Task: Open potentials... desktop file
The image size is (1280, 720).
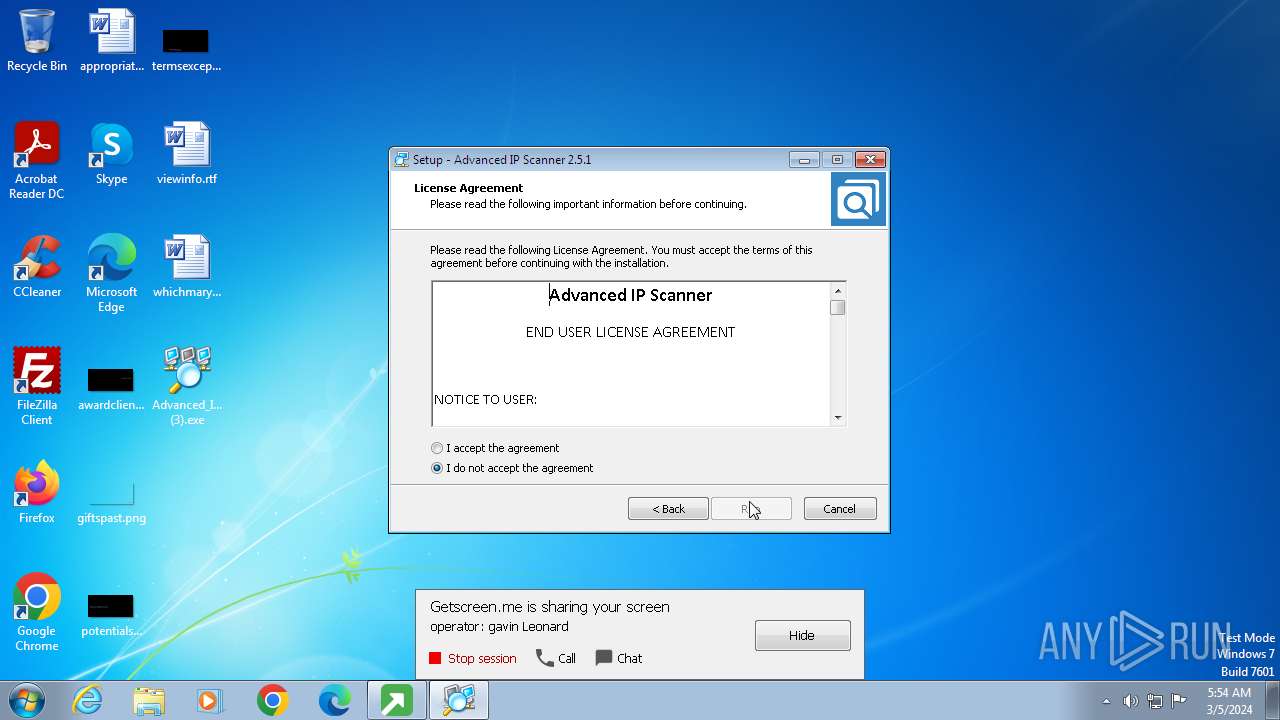Action: [111, 614]
